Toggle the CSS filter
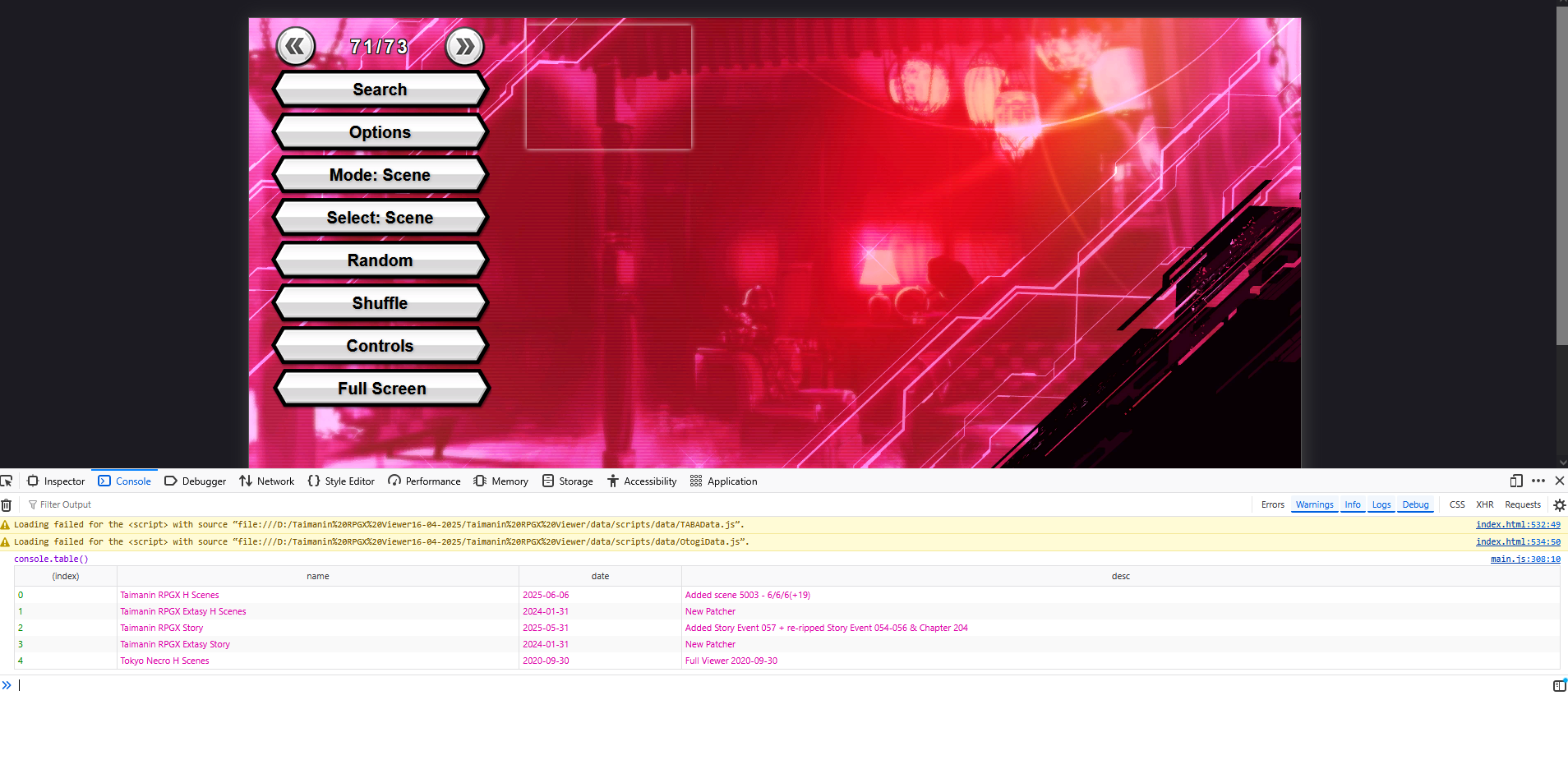1568x769 pixels. (1457, 504)
